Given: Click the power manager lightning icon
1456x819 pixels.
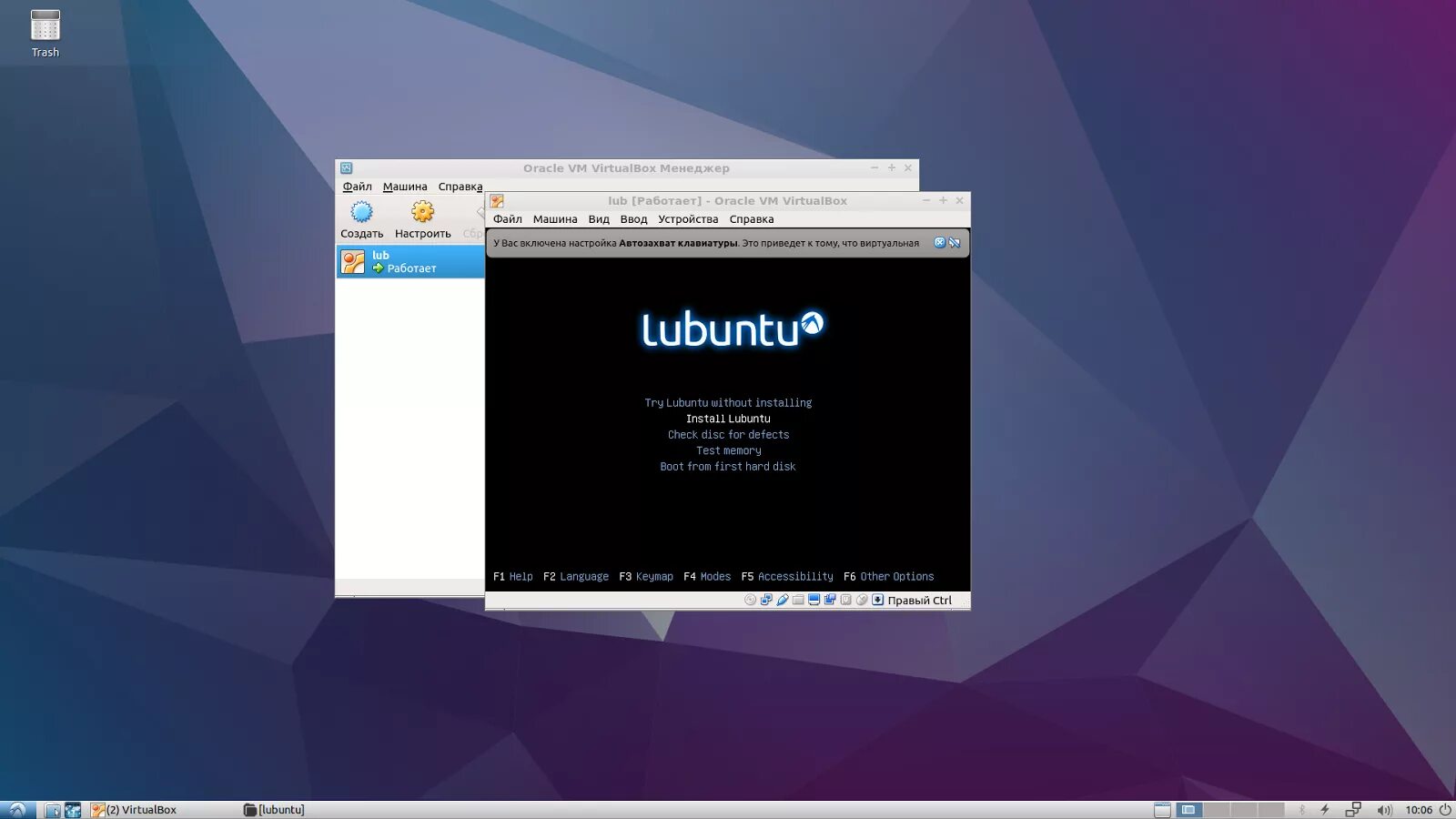Looking at the screenshot, I should (x=1325, y=810).
